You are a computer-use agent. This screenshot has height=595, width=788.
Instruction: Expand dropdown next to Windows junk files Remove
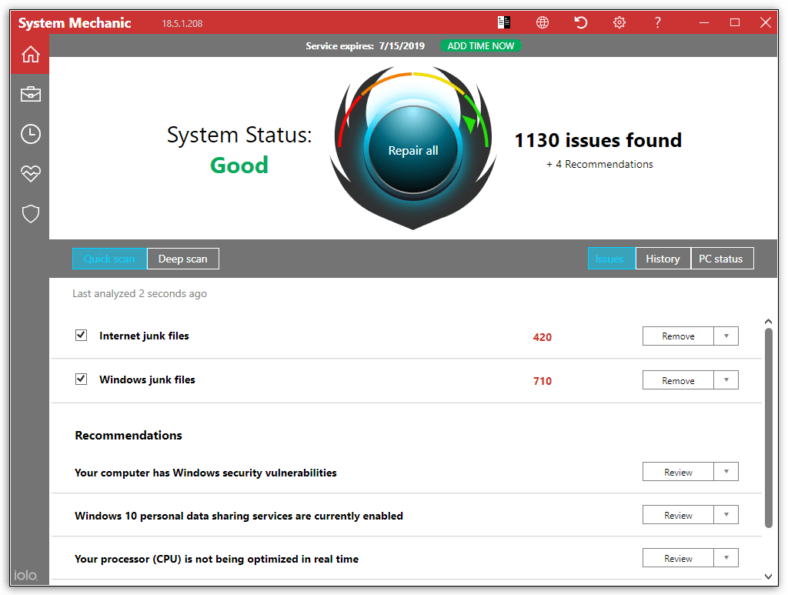click(x=726, y=380)
